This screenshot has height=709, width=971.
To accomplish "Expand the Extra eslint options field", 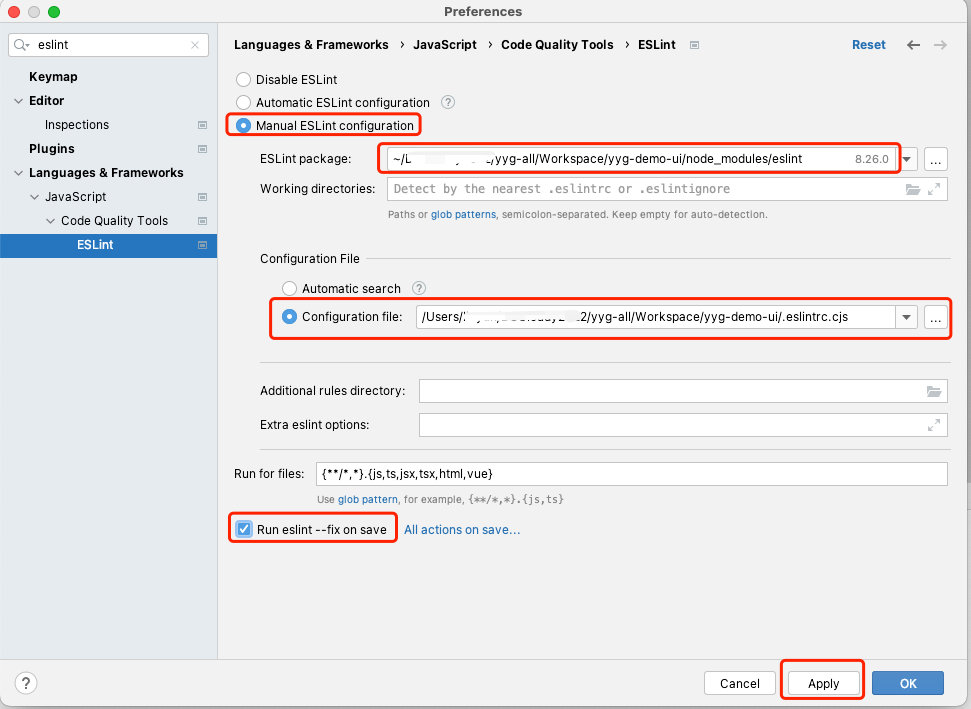I will click(934, 425).
